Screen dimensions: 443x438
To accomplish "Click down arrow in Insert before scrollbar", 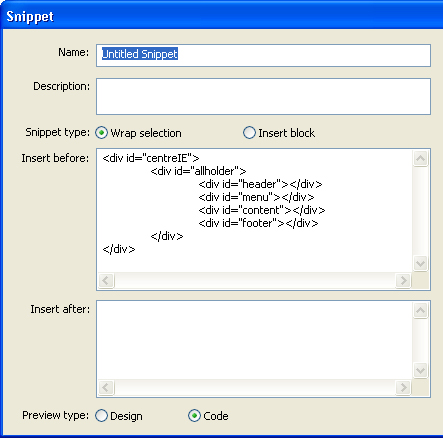I will point(420,264).
